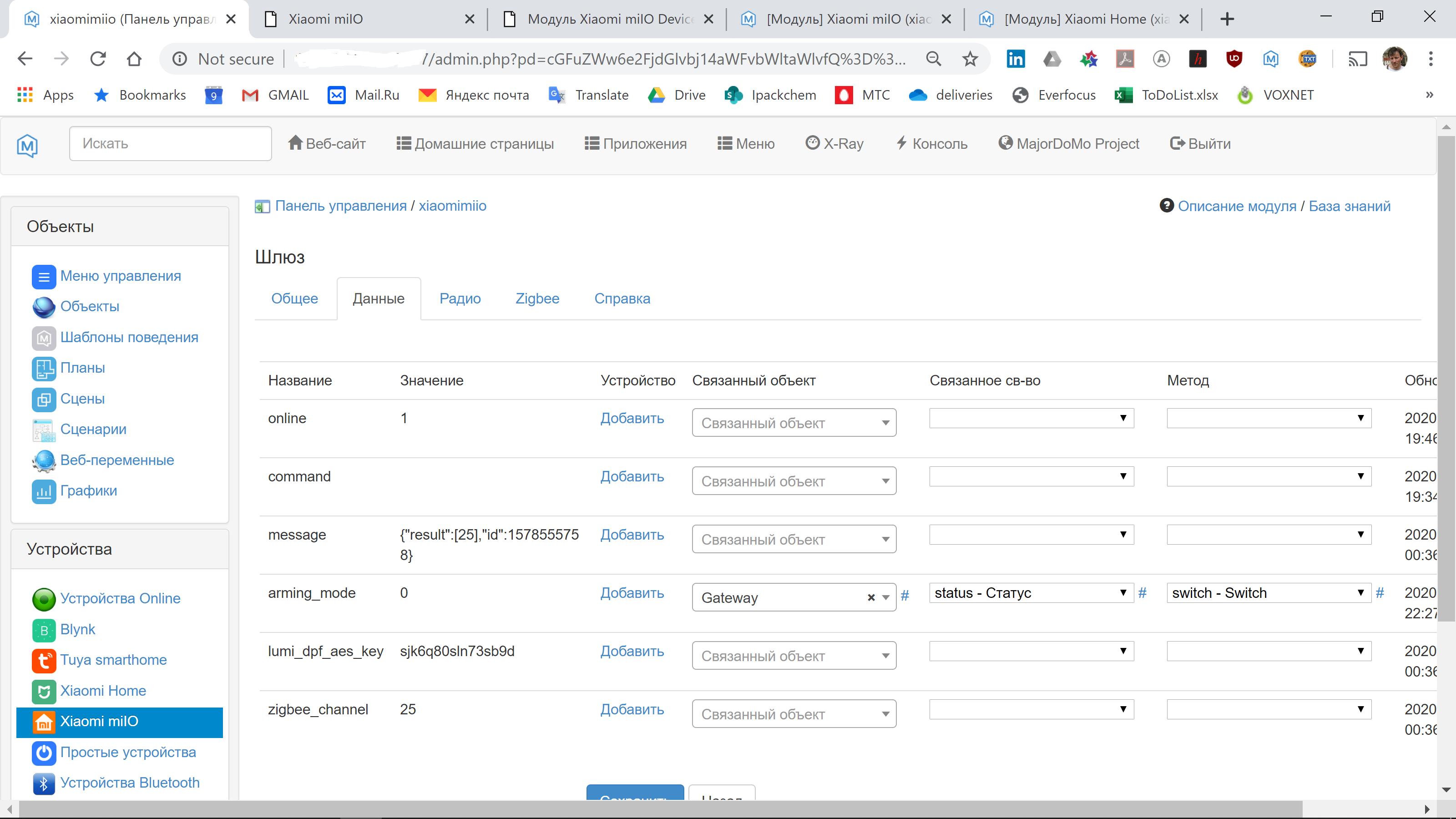Open the linked object dropdown for online row
Viewport: 1456px width, 819px height.
point(794,422)
